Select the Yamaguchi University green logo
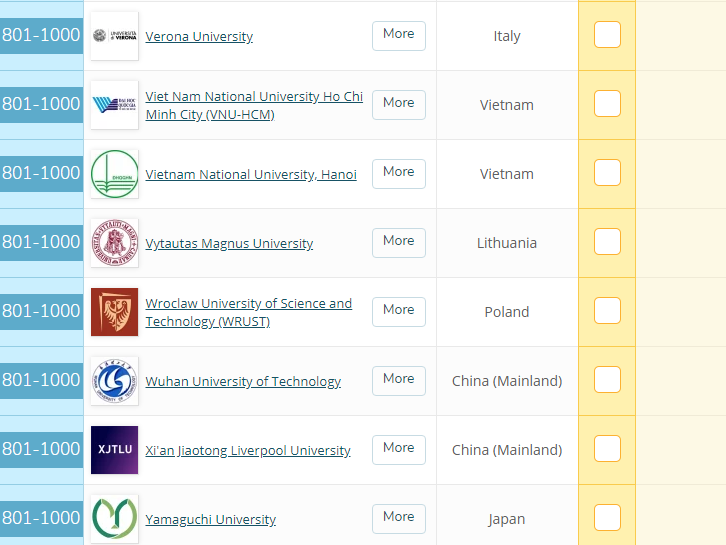The width and height of the screenshot is (726, 545). coord(114,519)
